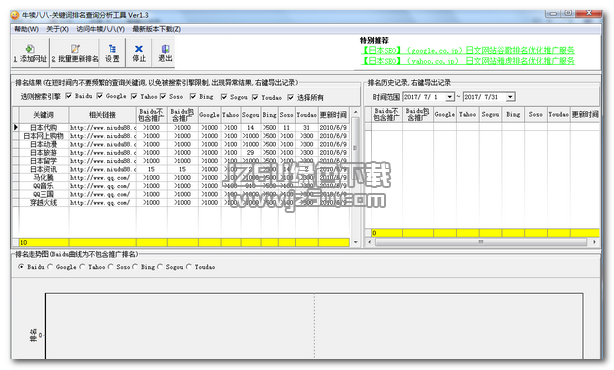Select the QQ三国 keyword row

tap(181, 194)
